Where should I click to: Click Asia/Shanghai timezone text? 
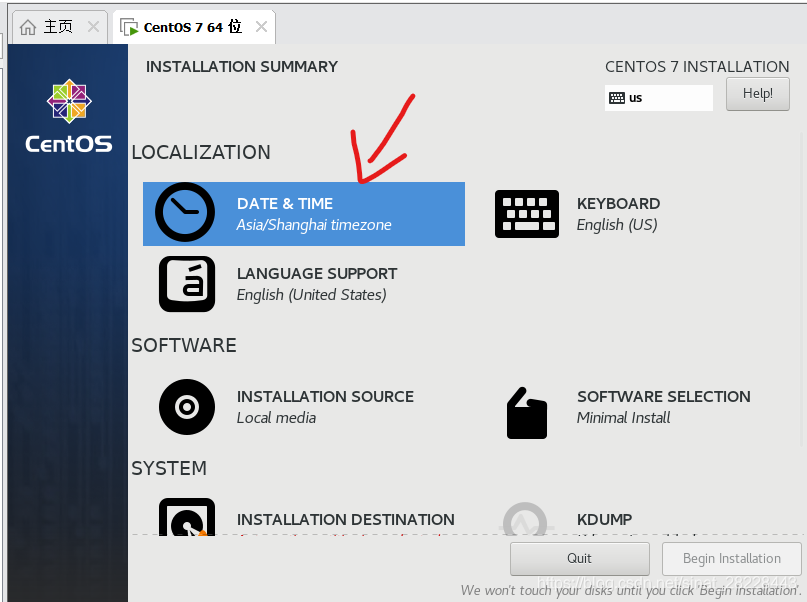[x=314, y=225]
